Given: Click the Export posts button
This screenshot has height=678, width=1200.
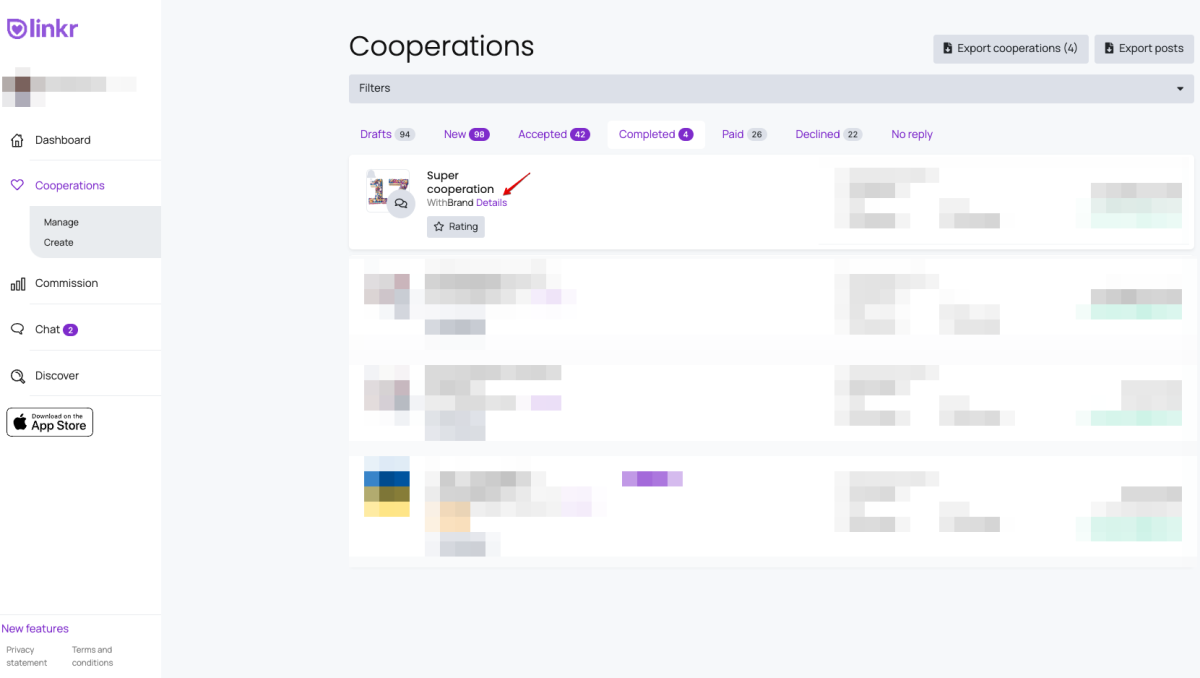Looking at the screenshot, I should point(1143,48).
